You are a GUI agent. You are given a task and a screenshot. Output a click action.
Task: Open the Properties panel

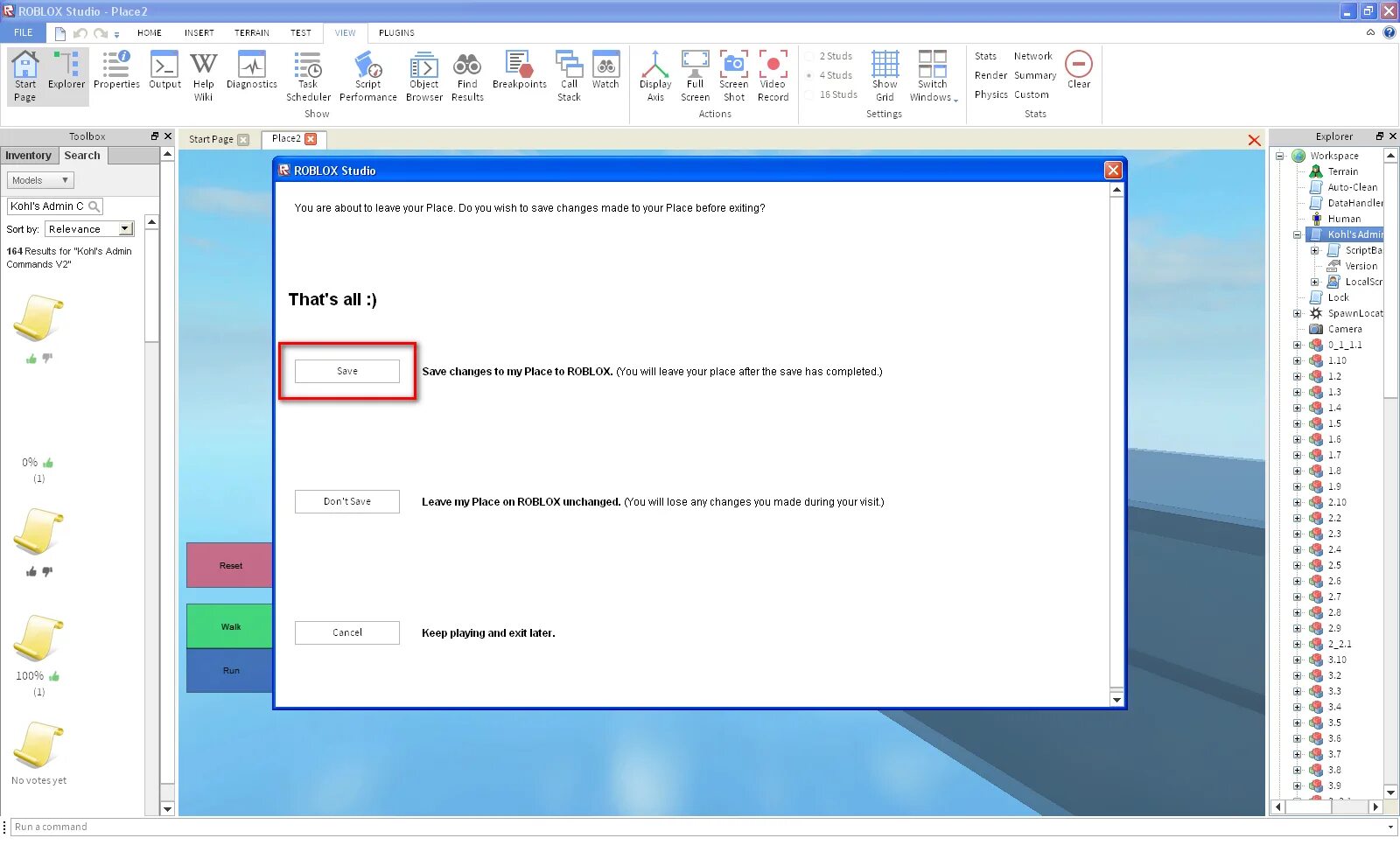116,70
